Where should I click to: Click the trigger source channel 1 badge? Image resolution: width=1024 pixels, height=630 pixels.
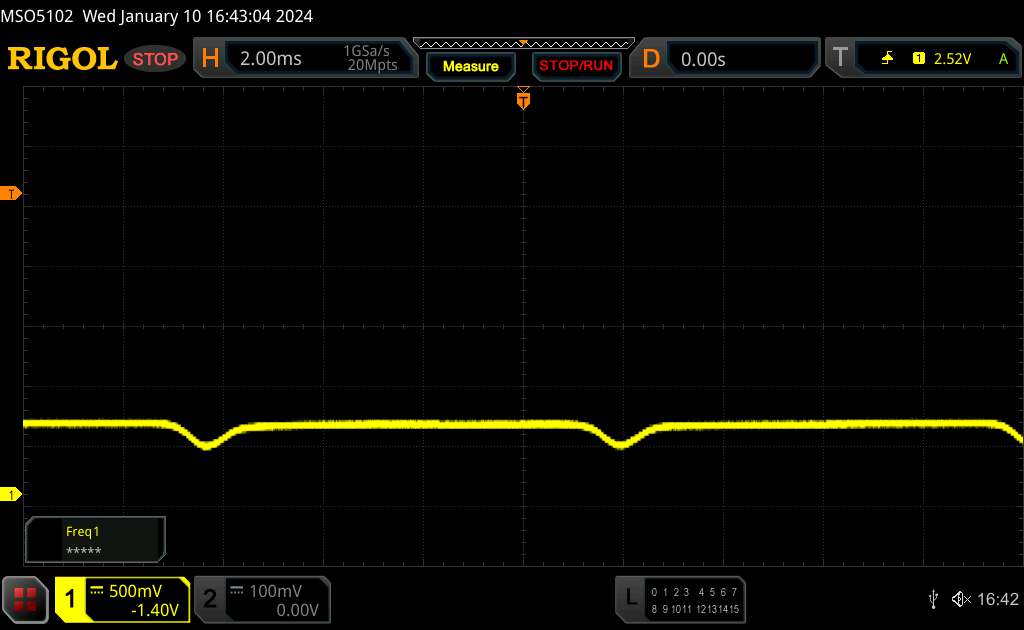coord(918,59)
